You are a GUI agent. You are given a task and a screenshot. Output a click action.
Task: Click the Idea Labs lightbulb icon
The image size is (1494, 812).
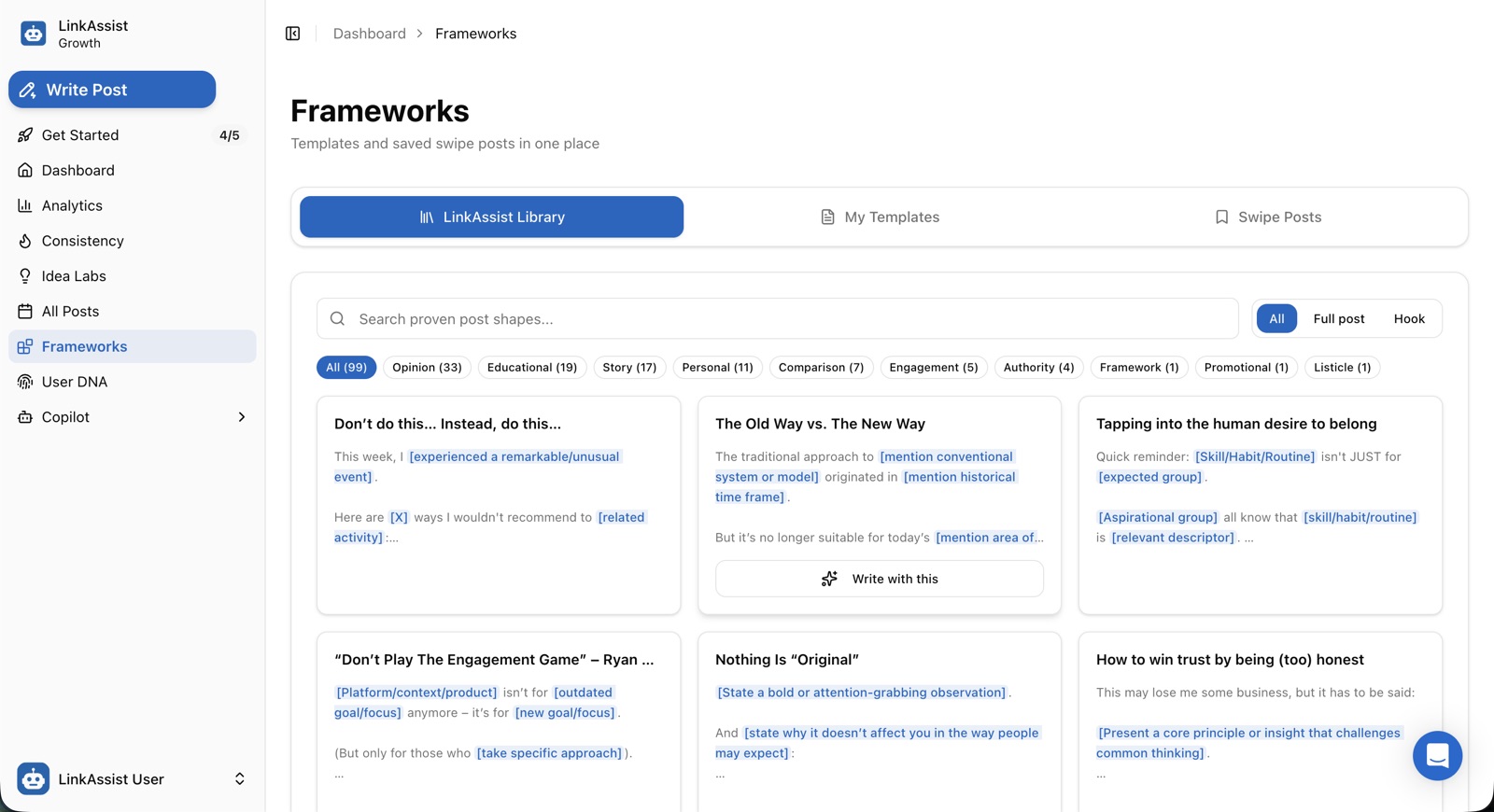25,276
